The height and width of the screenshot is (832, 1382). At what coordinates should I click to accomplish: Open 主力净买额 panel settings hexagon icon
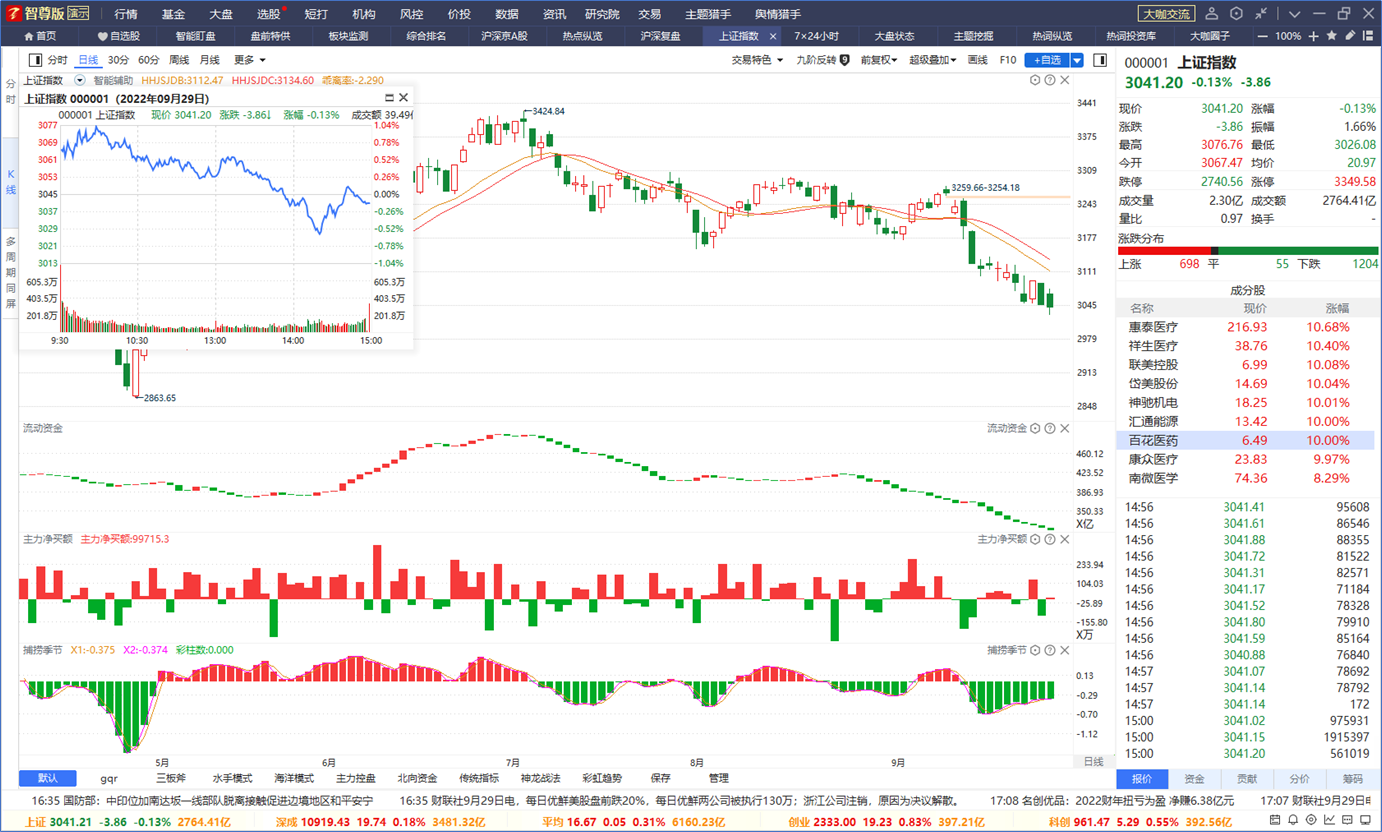[x=1035, y=539]
